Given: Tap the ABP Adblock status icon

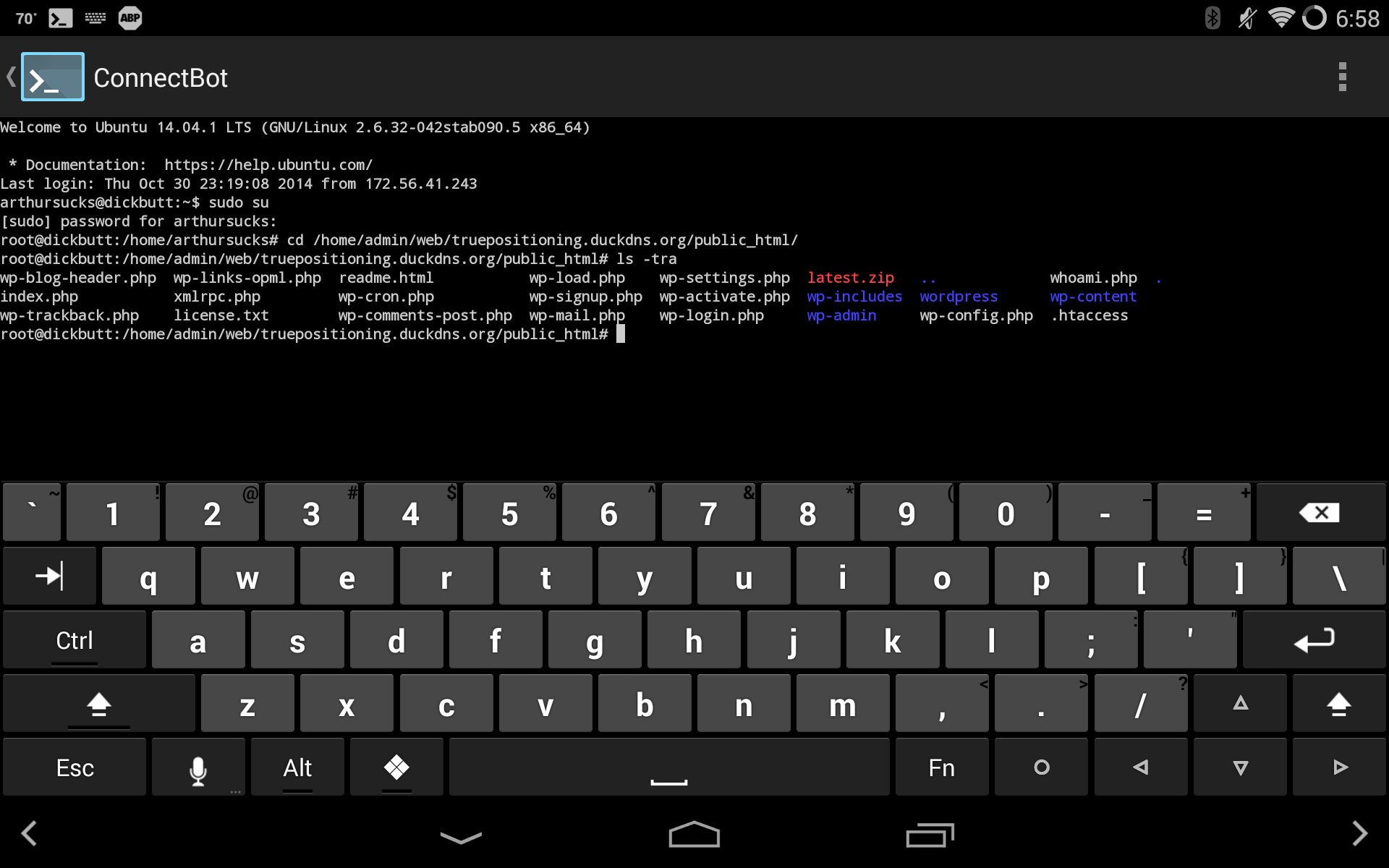Looking at the screenshot, I should (130, 18).
